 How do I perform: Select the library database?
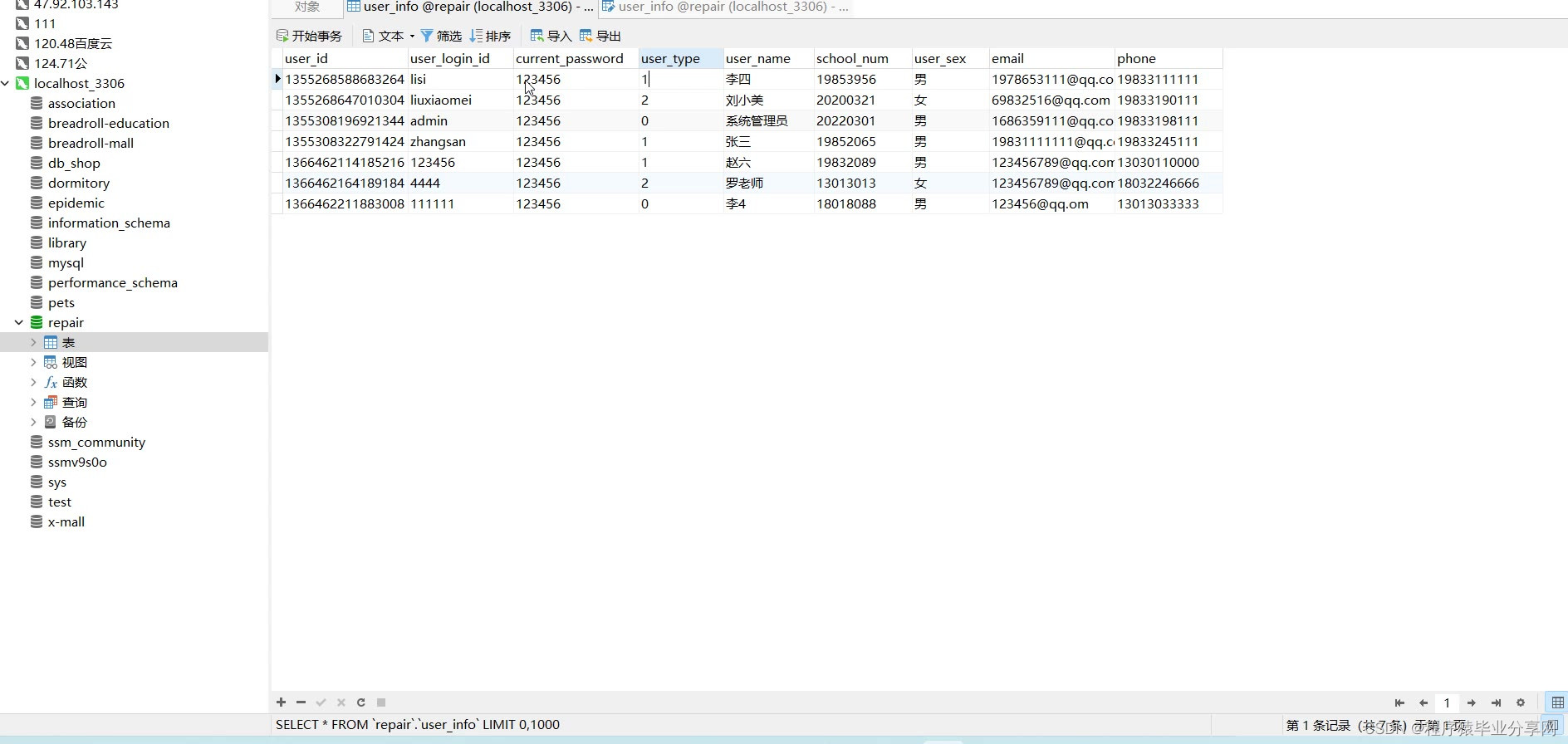click(x=67, y=242)
